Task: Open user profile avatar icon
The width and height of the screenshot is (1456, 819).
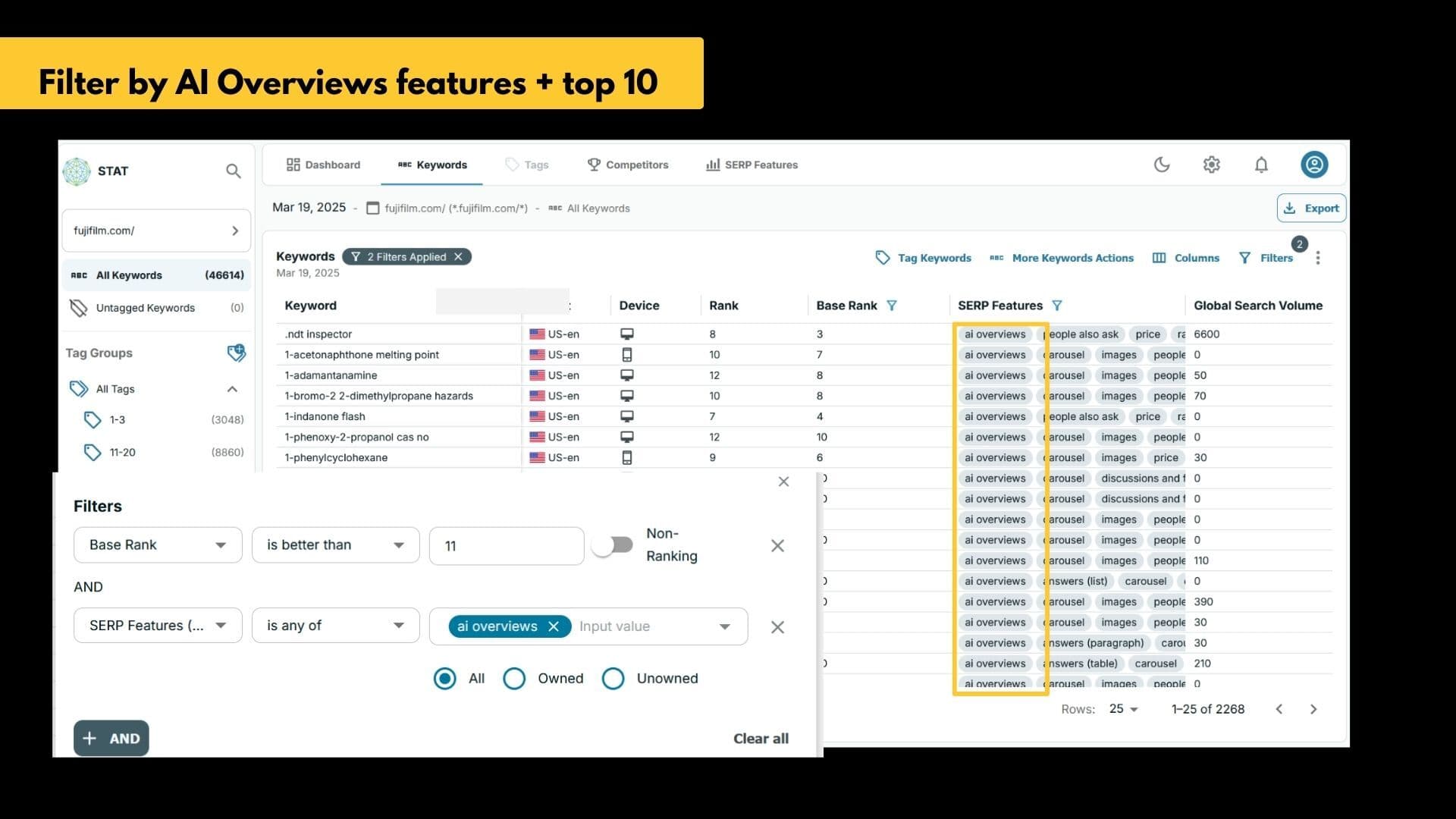Action: 1314,165
